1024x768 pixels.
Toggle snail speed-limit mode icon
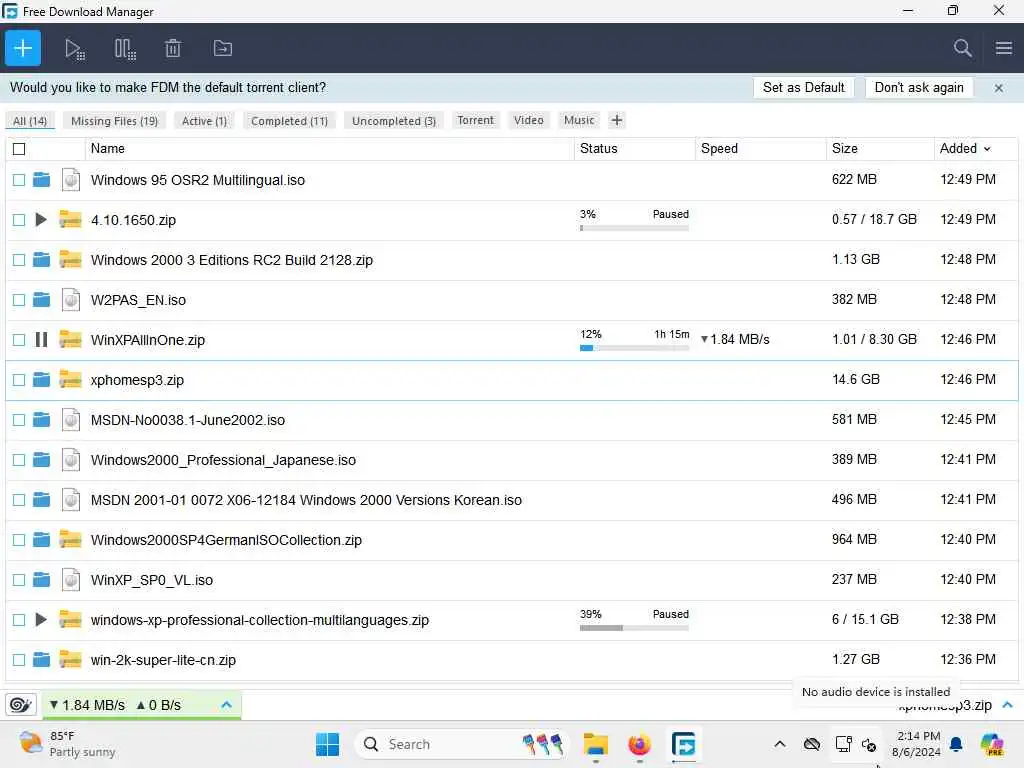(x=21, y=705)
